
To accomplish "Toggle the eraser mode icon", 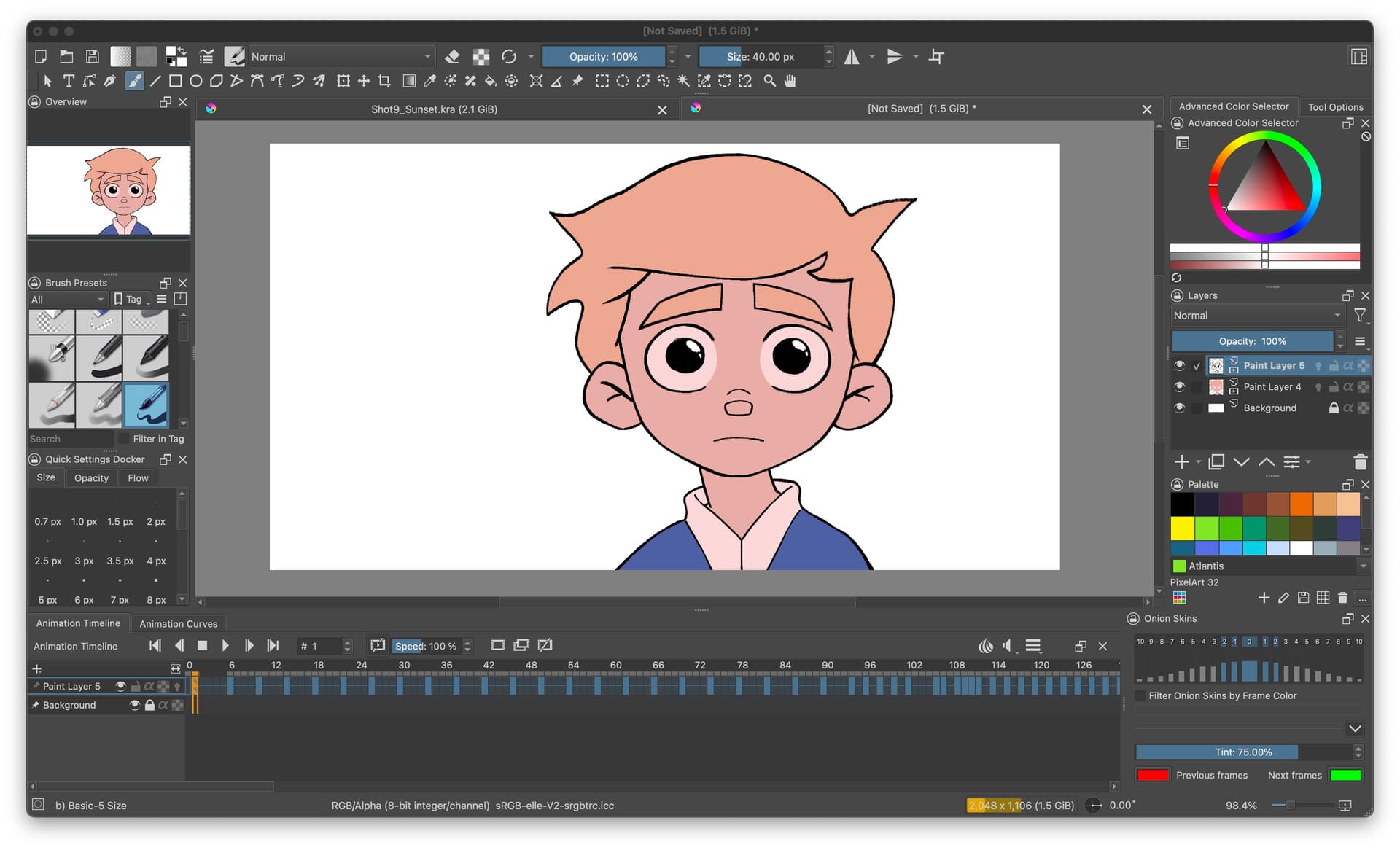I will (x=452, y=56).
